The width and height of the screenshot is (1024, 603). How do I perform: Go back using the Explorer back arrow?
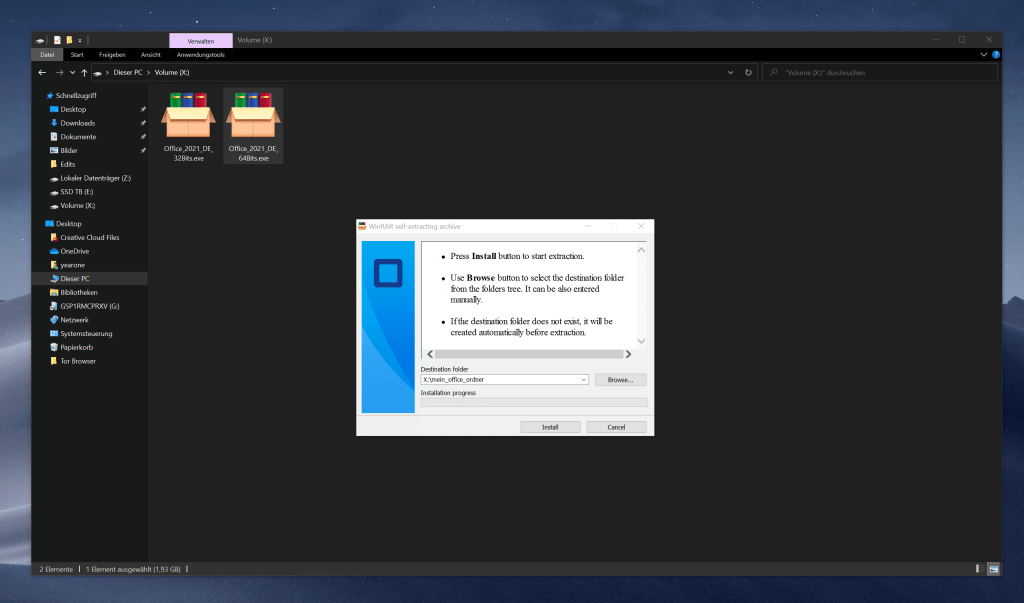42,73
